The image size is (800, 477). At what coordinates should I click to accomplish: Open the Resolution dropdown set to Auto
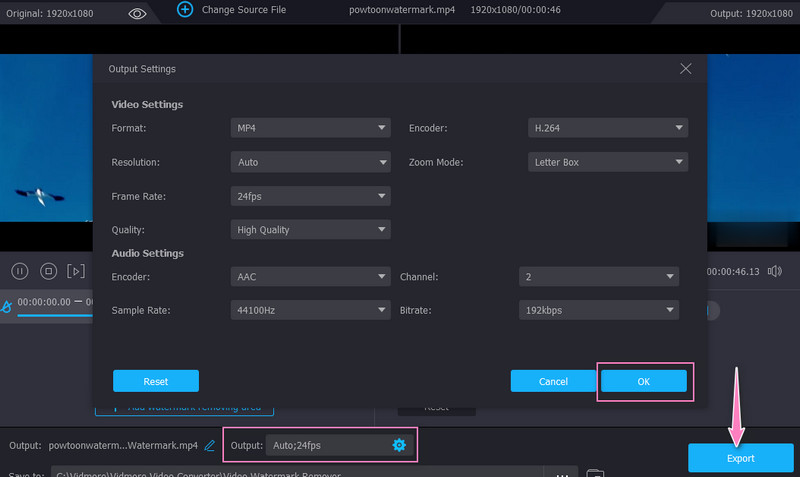(x=310, y=162)
